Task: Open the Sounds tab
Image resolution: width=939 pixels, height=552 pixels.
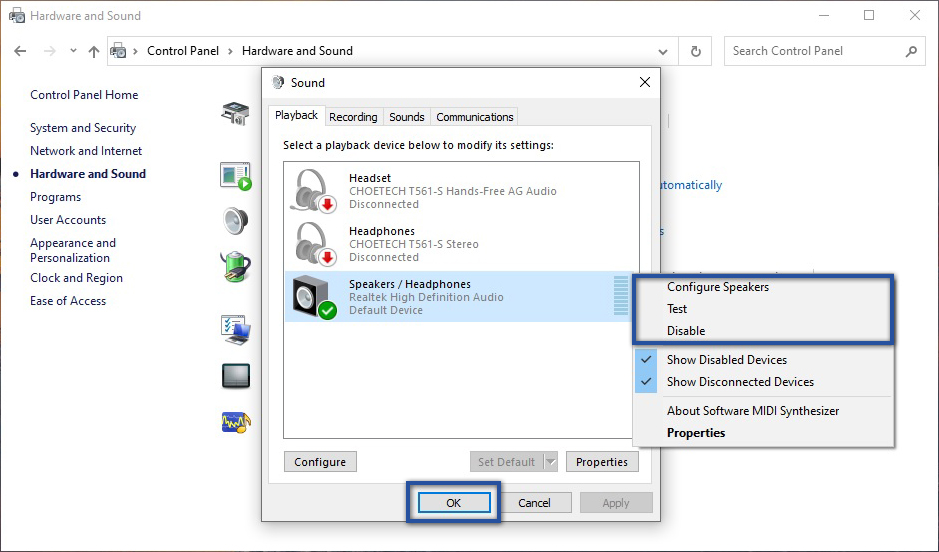Action: (x=407, y=117)
